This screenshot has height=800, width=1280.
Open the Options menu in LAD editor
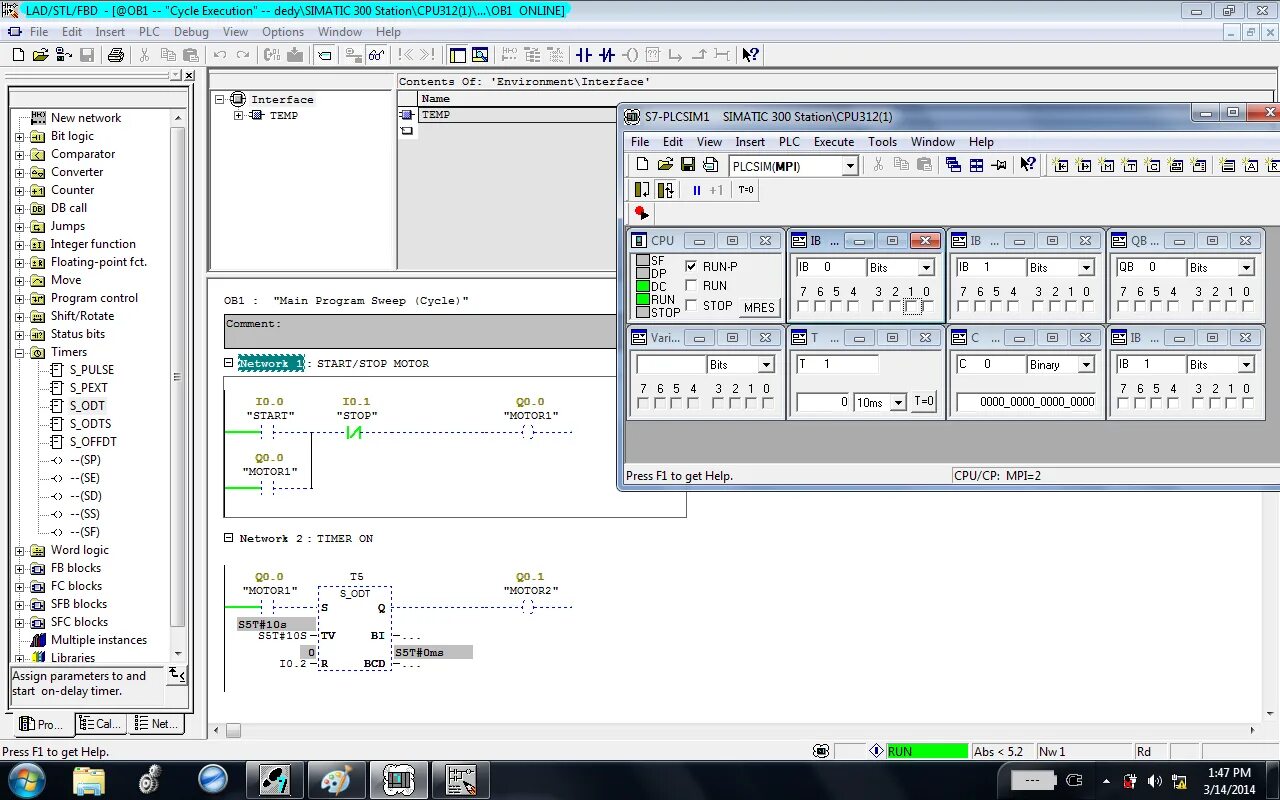point(283,32)
